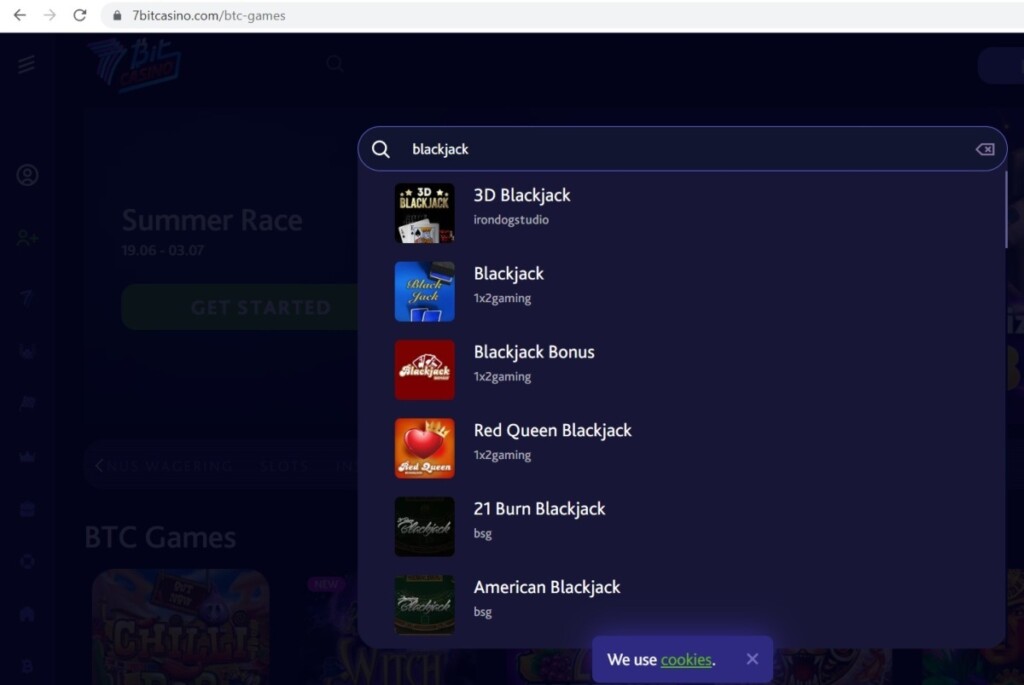Click the dimmed header search icon
The width and height of the screenshot is (1024, 685).
pyautogui.click(x=334, y=63)
